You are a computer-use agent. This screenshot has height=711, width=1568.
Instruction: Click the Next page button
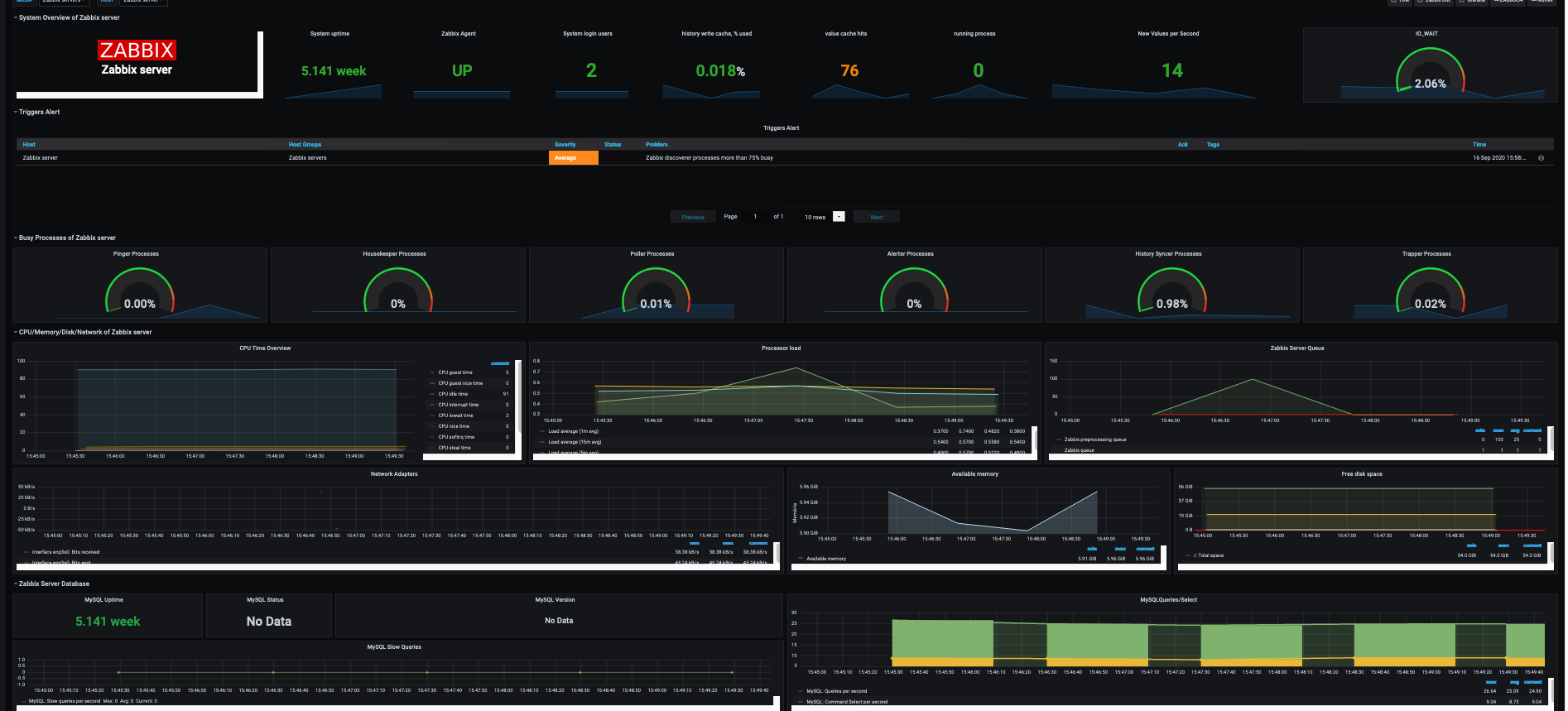click(877, 217)
